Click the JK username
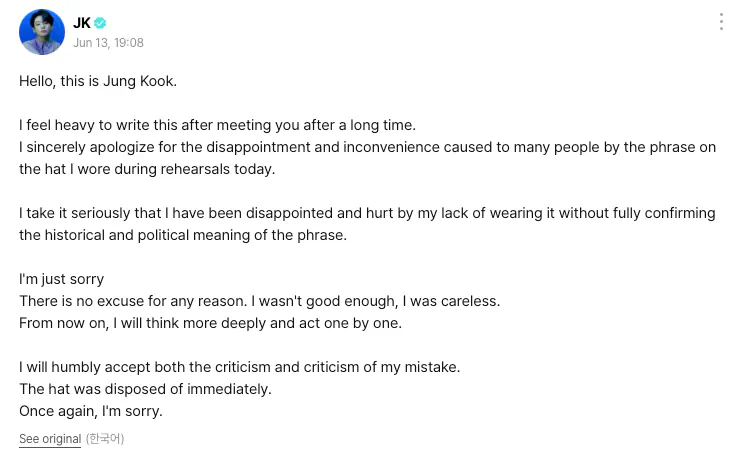The height and width of the screenshot is (463, 734). point(81,22)
